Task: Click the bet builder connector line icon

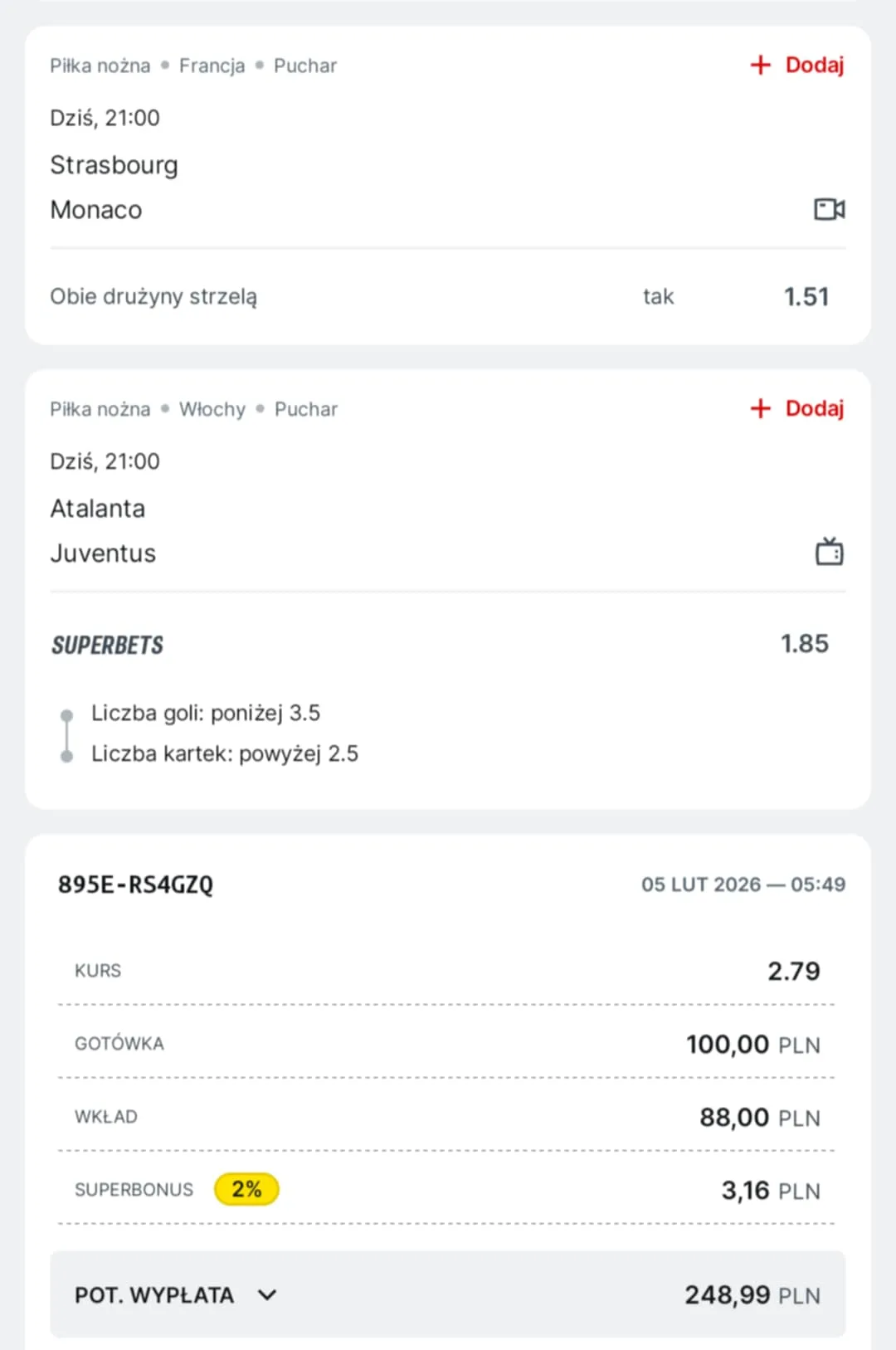Action: pyautogui.click(x=67, y=735)
